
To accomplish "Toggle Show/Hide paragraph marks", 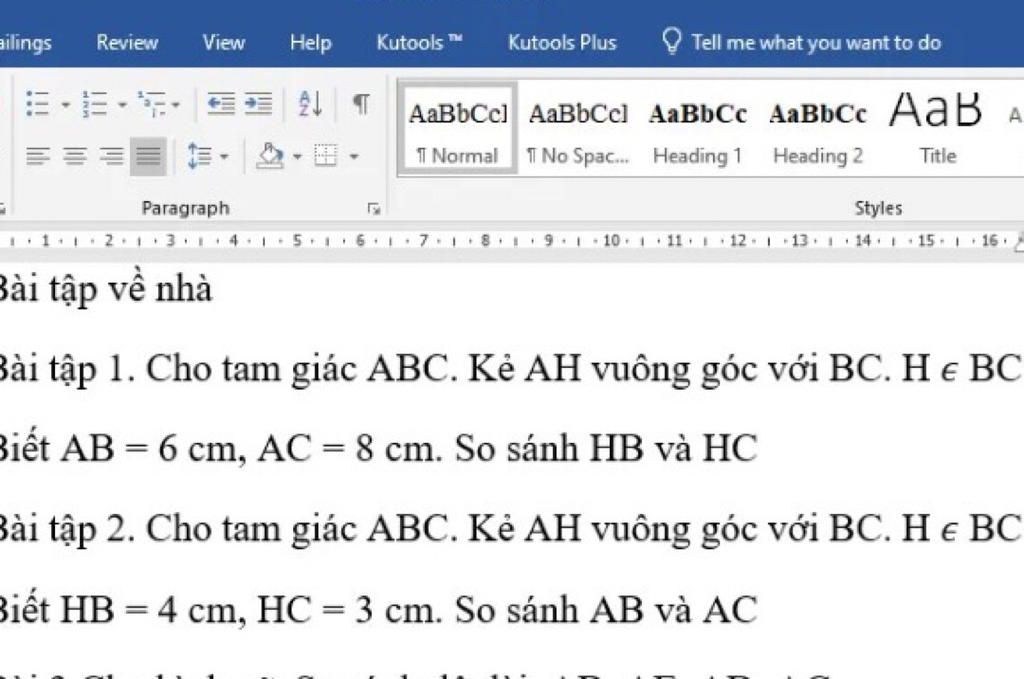I will pos(361,103).
